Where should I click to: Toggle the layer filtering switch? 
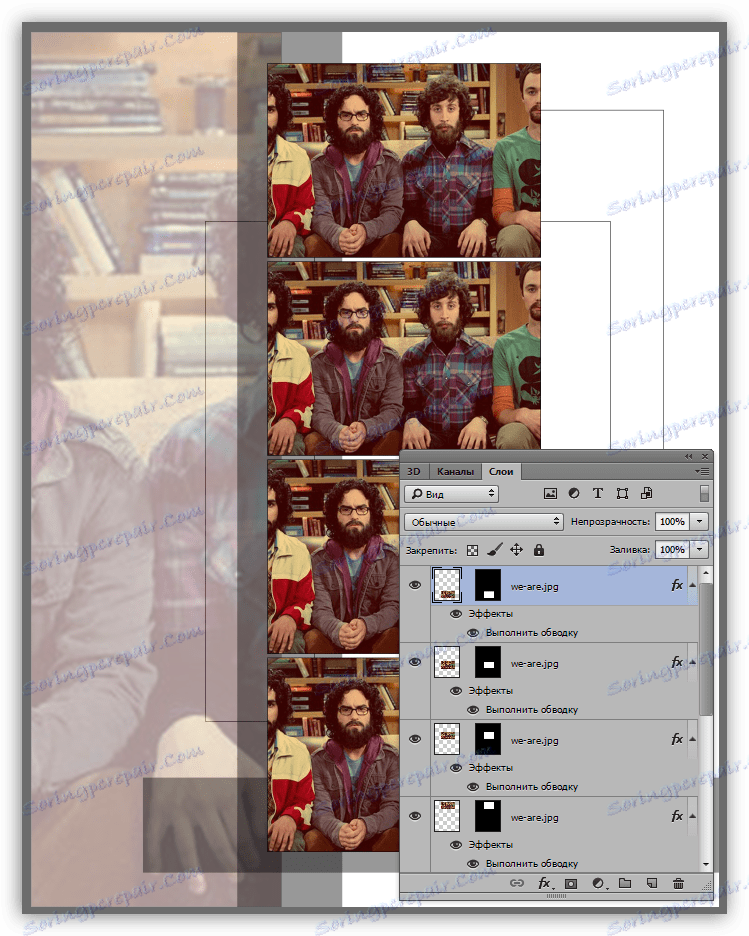tap(704, 494)
